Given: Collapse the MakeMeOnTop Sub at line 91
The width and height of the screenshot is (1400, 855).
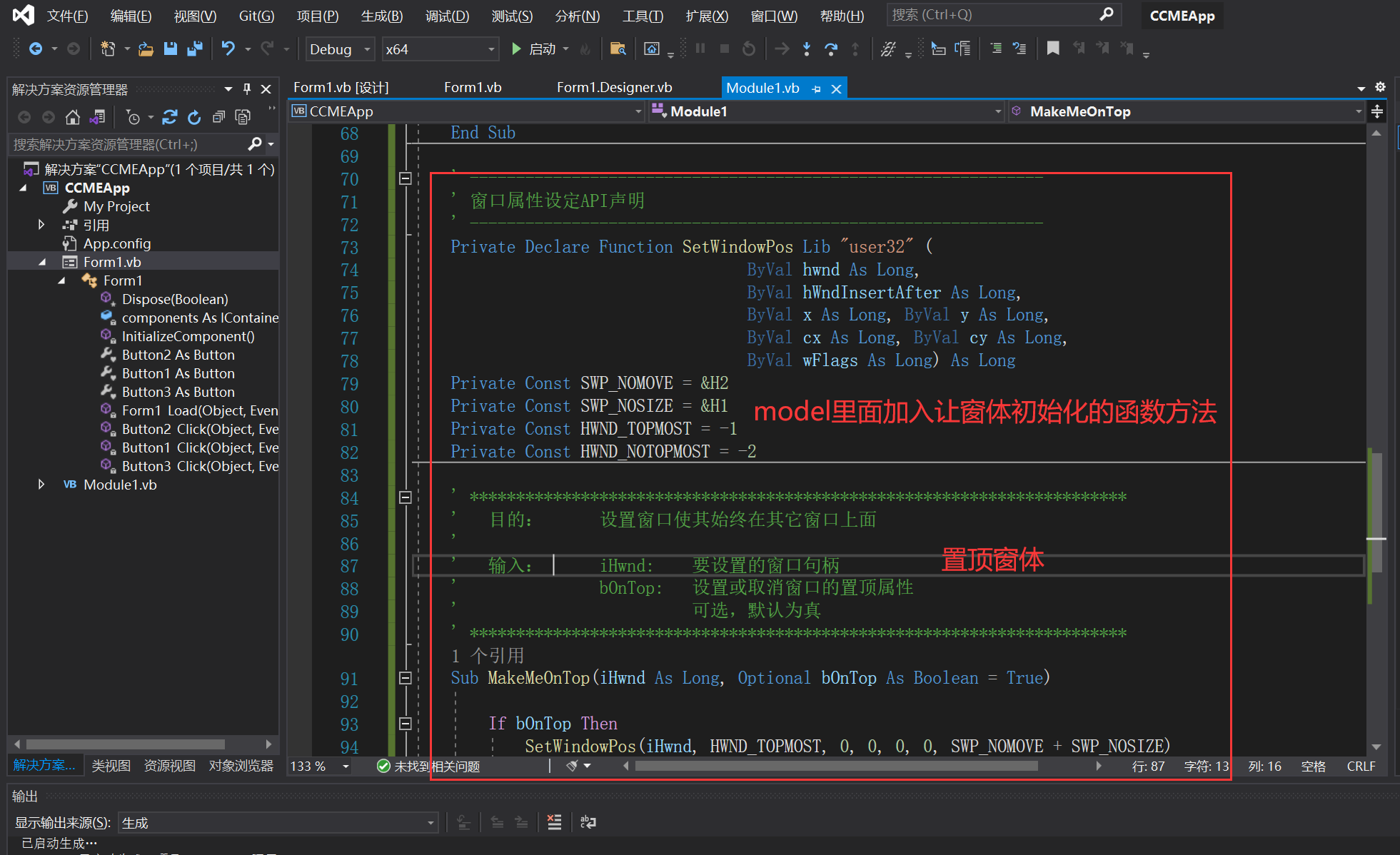Looking at the screenshot, I should coord(405,677).
